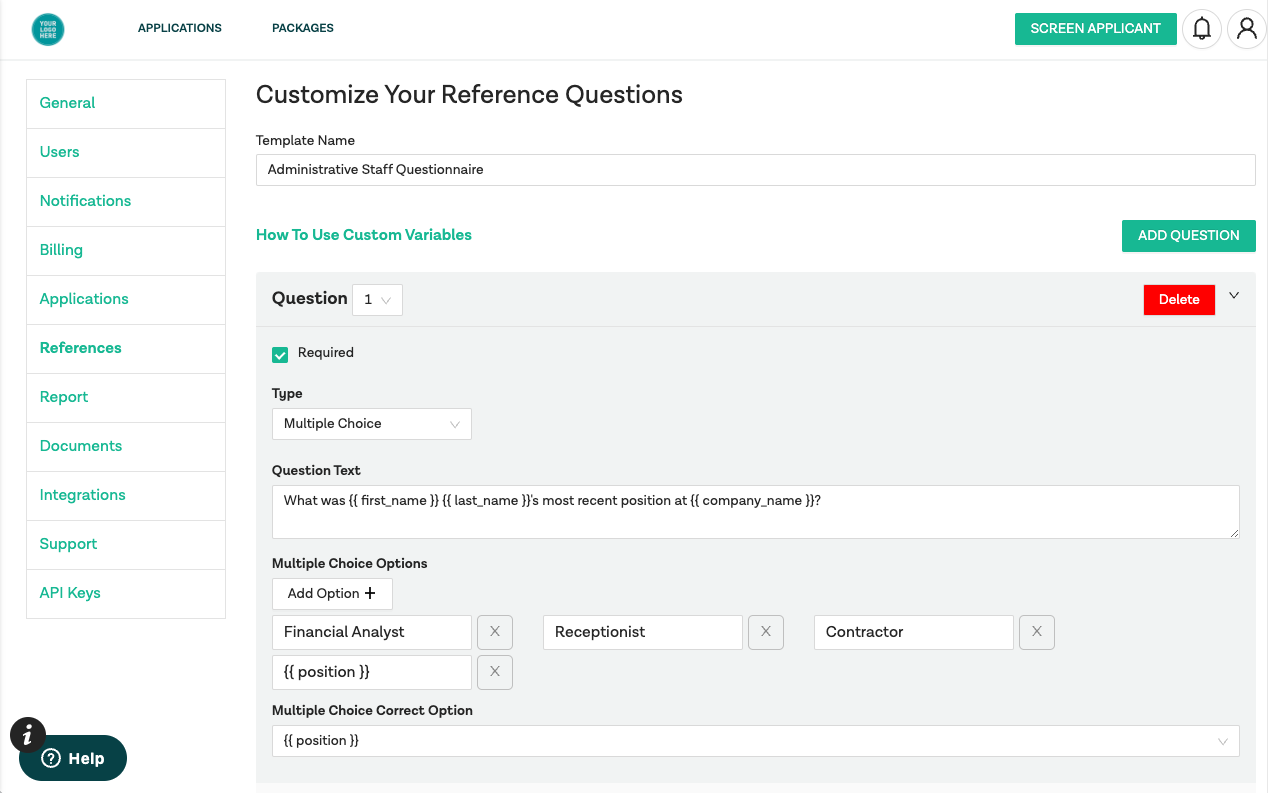Screen dimensions: 1268x793
Task: Open the Applications top menu
Action: click(x=180, y=28)
